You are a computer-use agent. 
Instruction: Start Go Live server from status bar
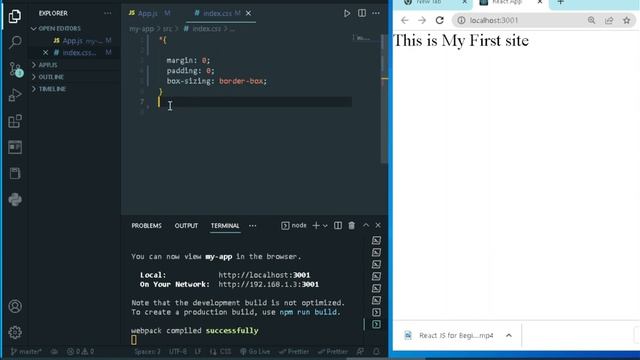pyautogui.click(x=255, y=351)
